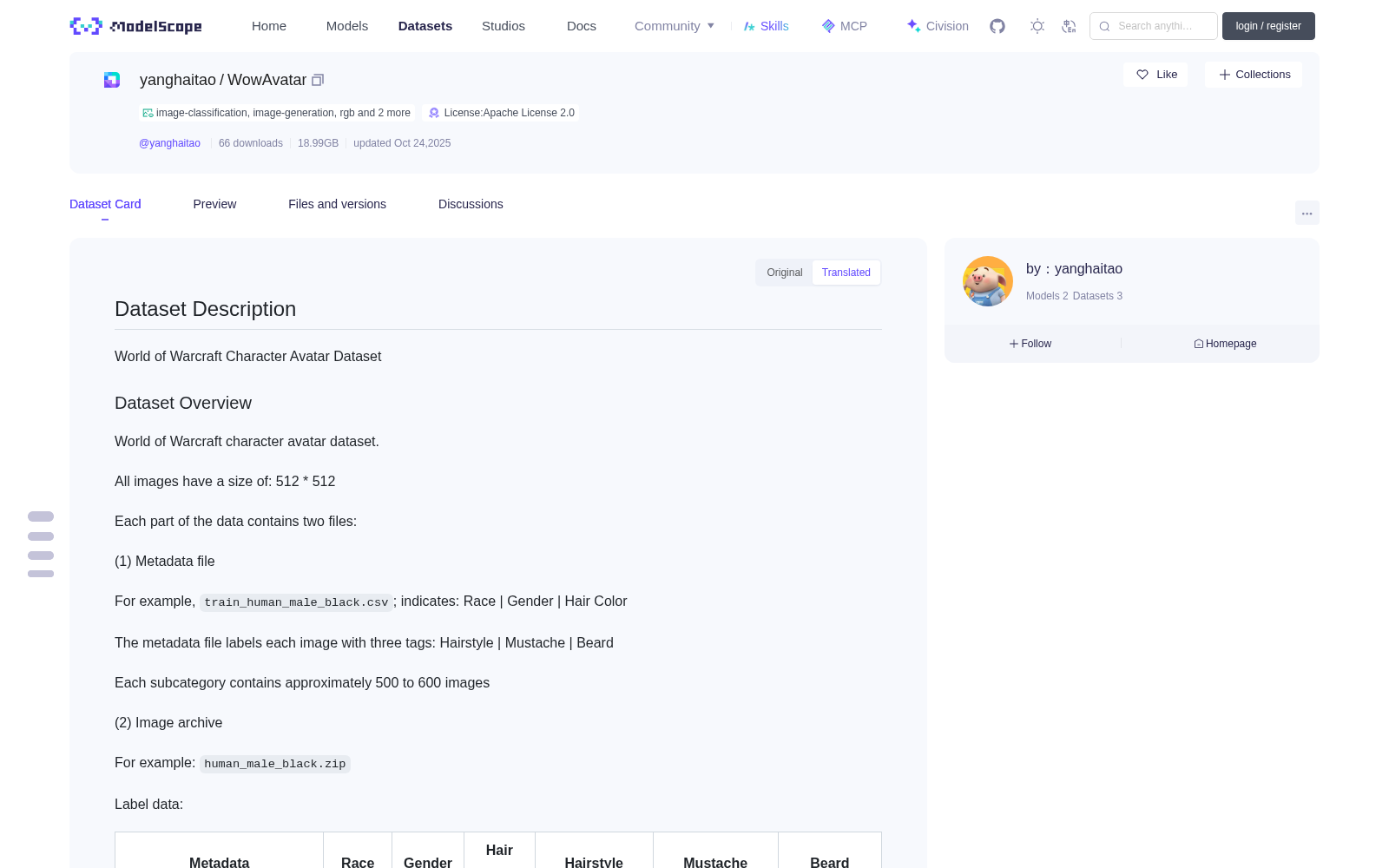Focus the Search anything input field
The width and height of the screenshot is (1389, 868).
(1154, 26)
